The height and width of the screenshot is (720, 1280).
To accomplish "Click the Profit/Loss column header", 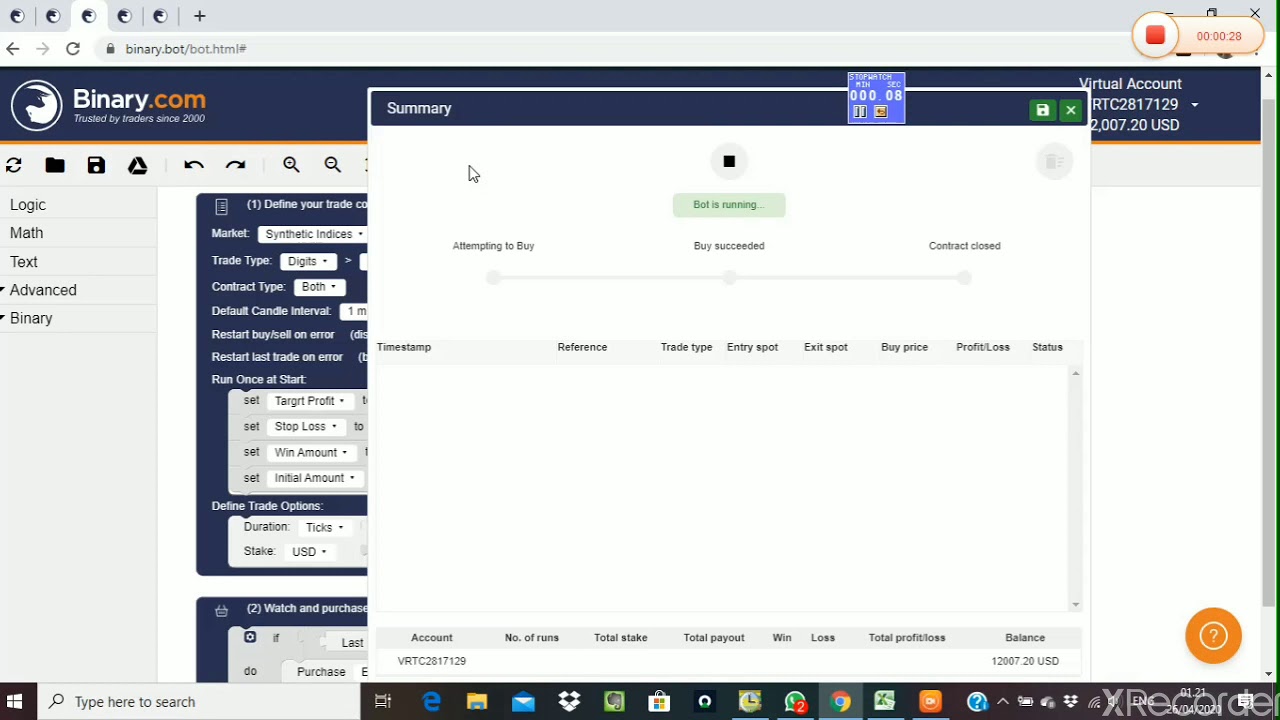I will click(x=983, y=347).
